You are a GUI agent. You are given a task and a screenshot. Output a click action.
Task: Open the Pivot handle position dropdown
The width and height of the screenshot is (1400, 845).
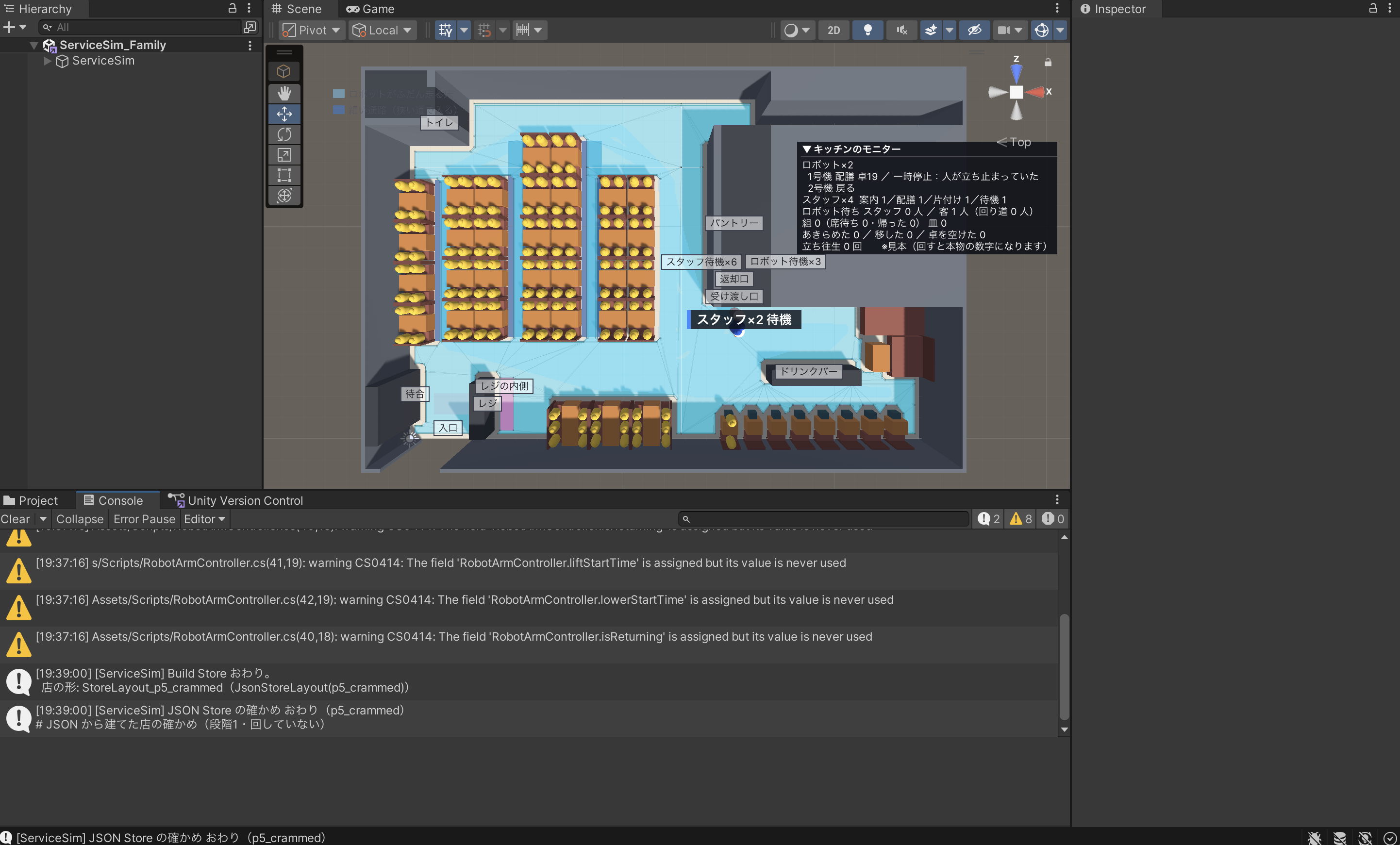point(311,30)
